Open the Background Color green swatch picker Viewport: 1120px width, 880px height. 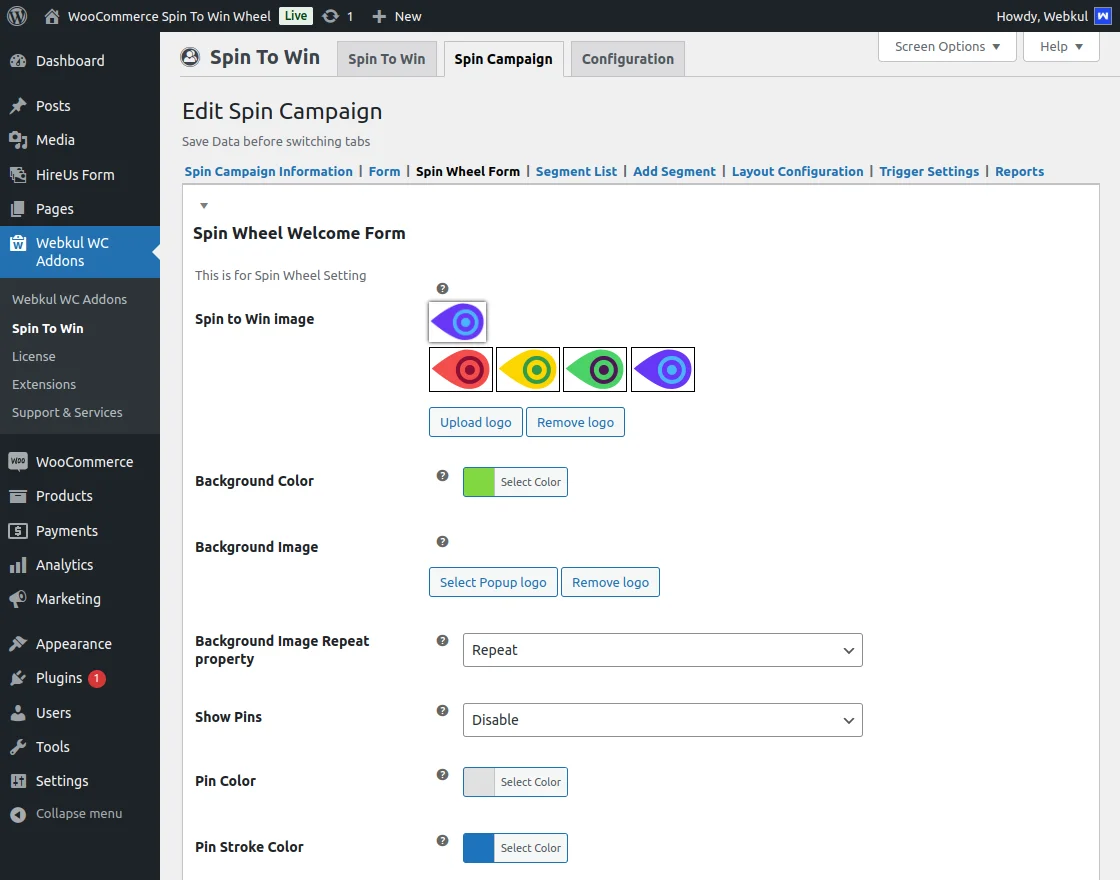click(479, 482)
